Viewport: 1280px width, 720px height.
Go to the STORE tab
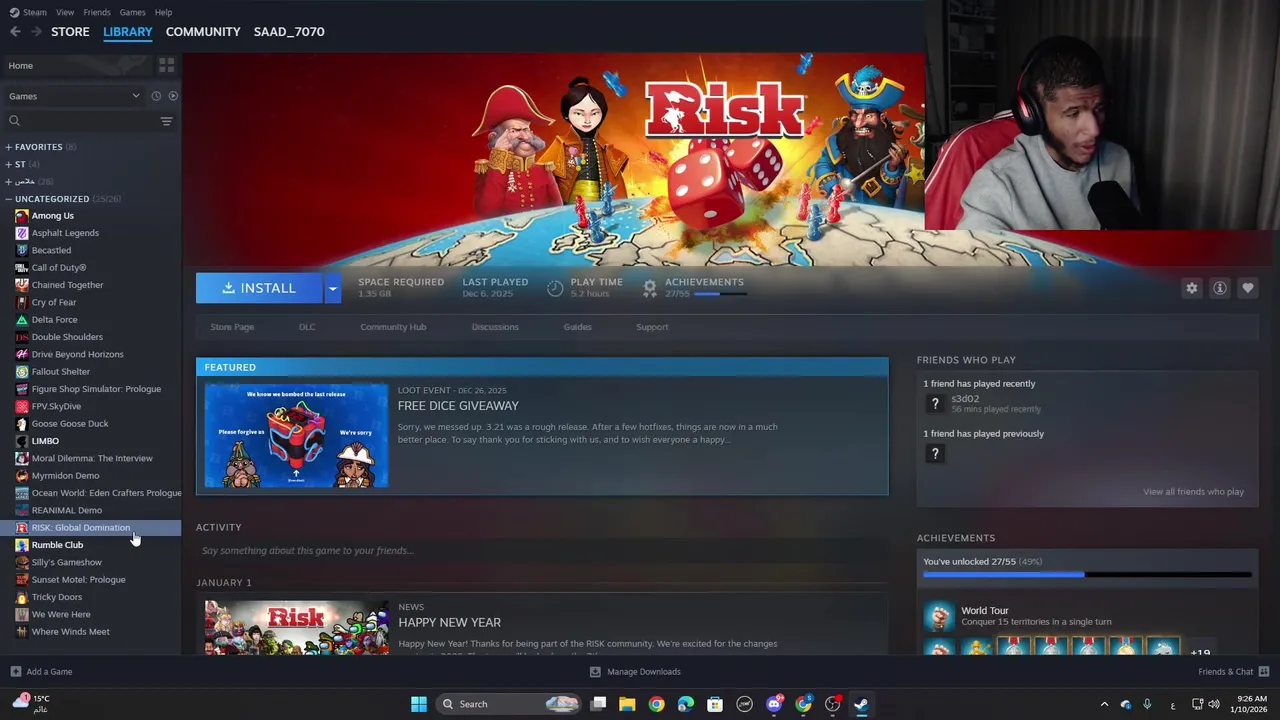click(70, 32)
